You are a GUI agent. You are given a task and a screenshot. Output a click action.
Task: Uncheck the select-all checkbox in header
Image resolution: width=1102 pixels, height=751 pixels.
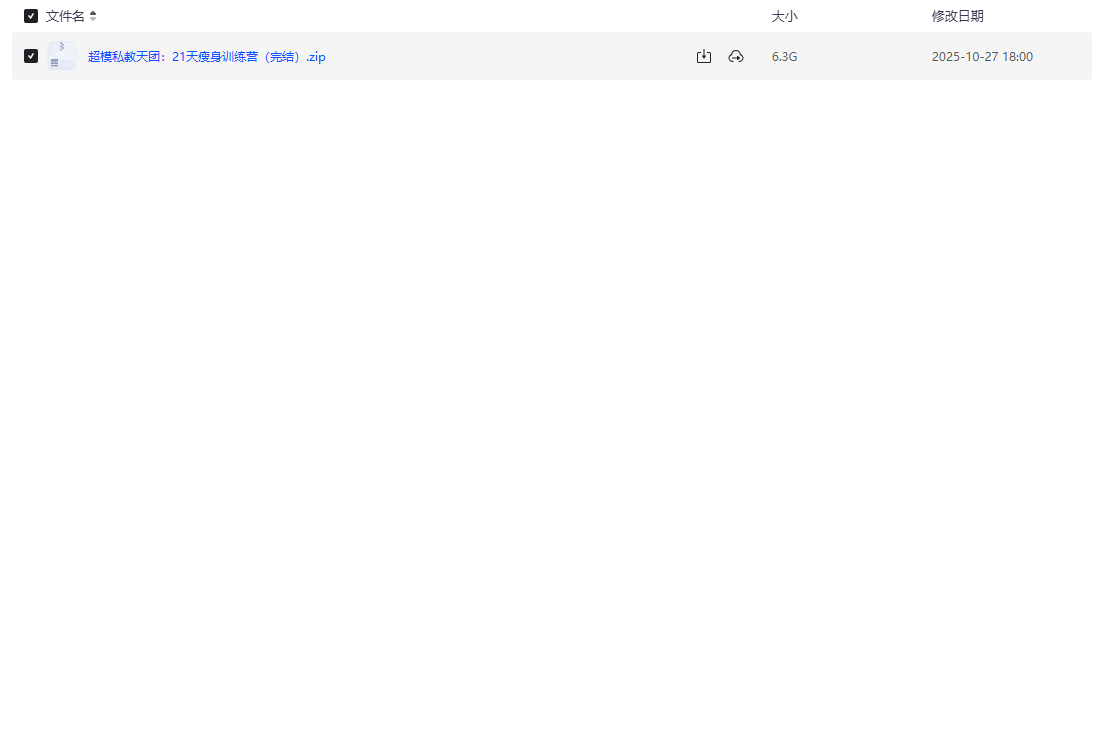[x=31, y=16]
